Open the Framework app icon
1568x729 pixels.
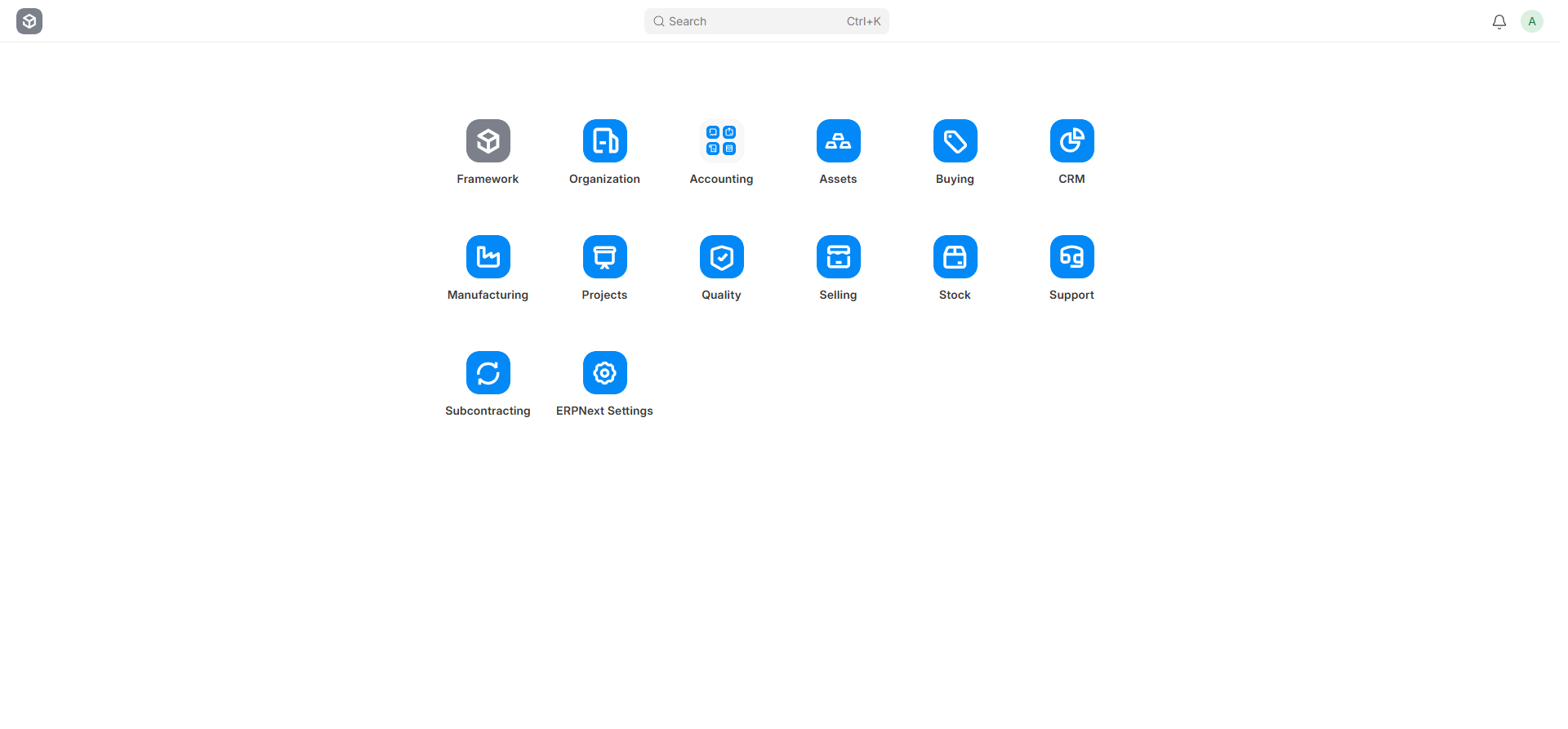pos(488,141)
